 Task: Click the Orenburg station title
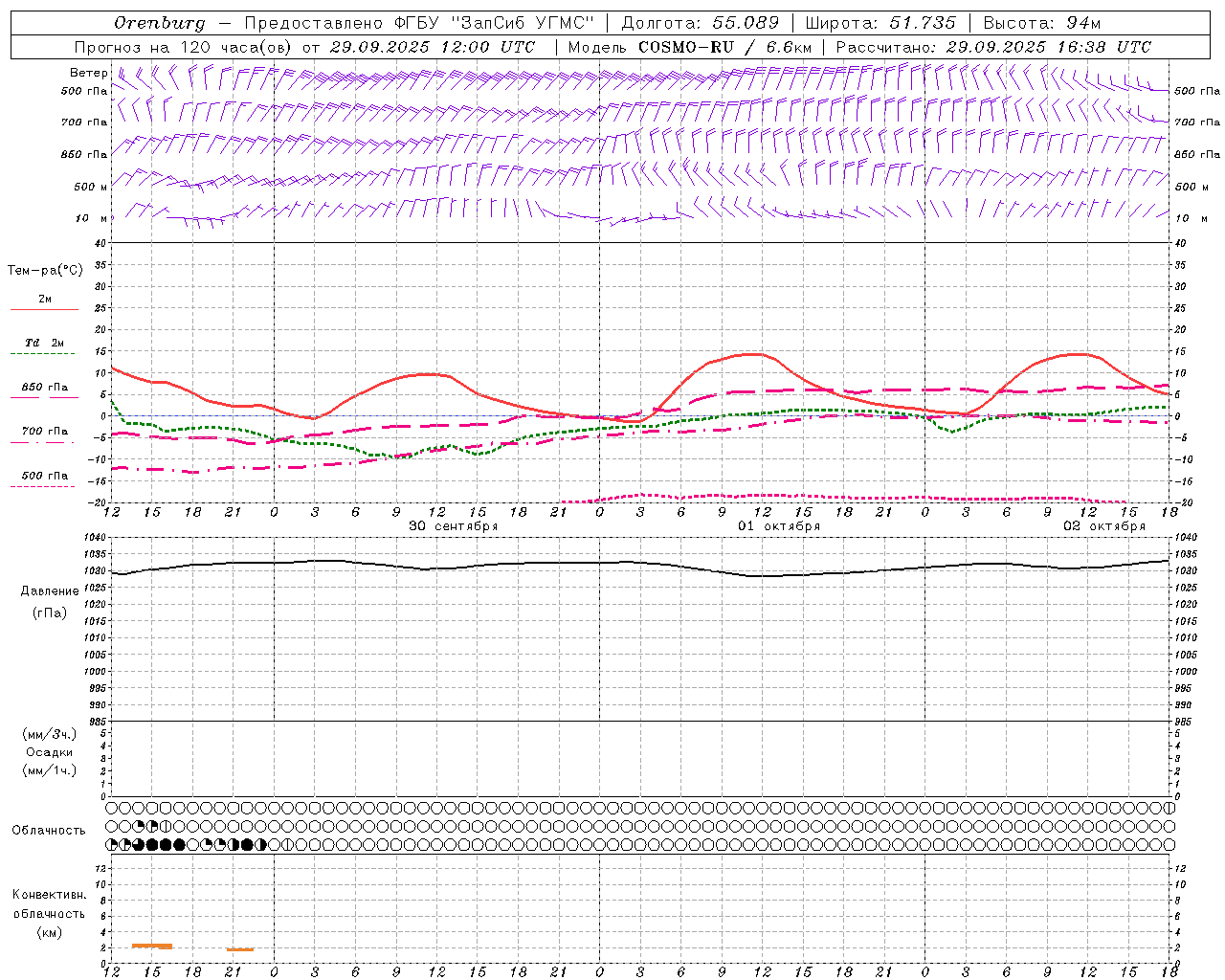point(160,23)
